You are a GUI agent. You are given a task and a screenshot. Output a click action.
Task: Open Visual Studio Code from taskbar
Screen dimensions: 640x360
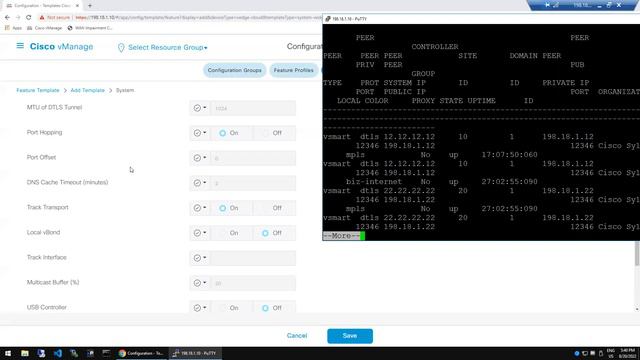click(58, 353)
